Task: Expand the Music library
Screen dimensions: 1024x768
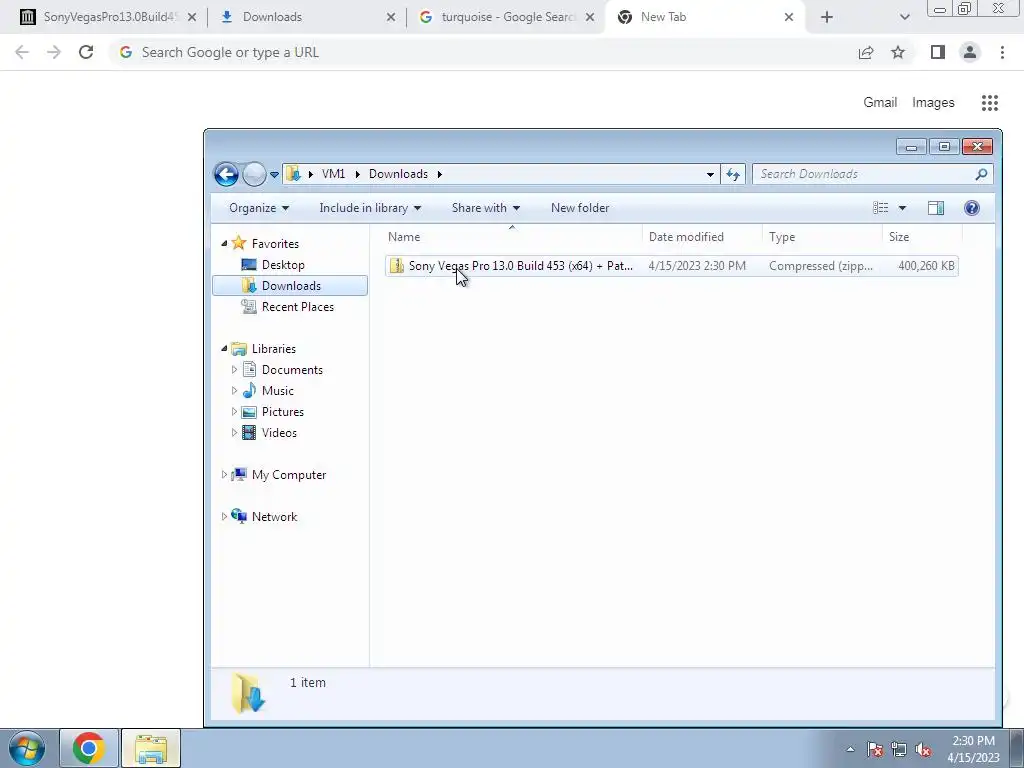Action: point(234,391)
